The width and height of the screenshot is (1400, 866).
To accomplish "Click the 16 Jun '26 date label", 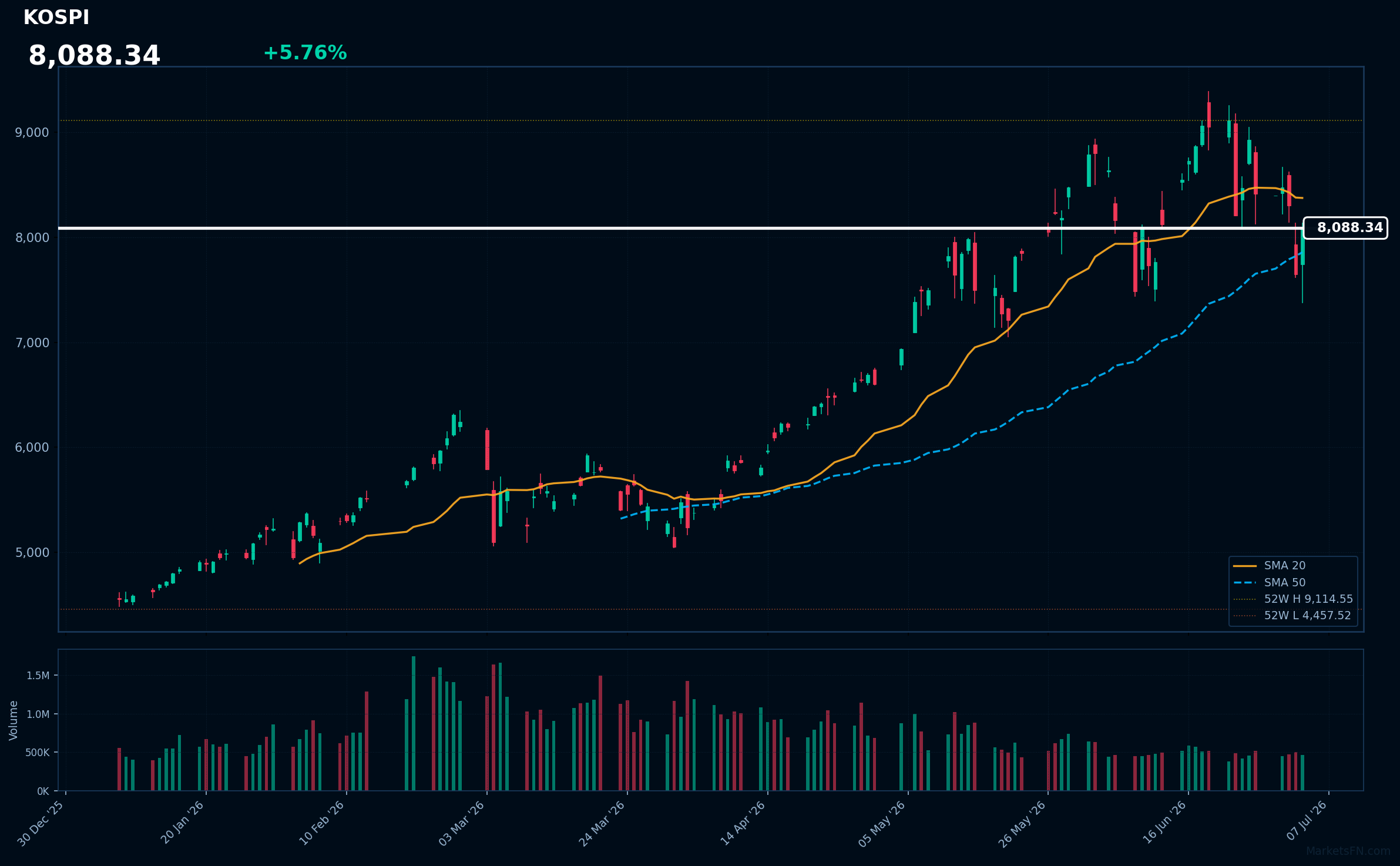I will pyautogui.click(x=1164, y=823).
